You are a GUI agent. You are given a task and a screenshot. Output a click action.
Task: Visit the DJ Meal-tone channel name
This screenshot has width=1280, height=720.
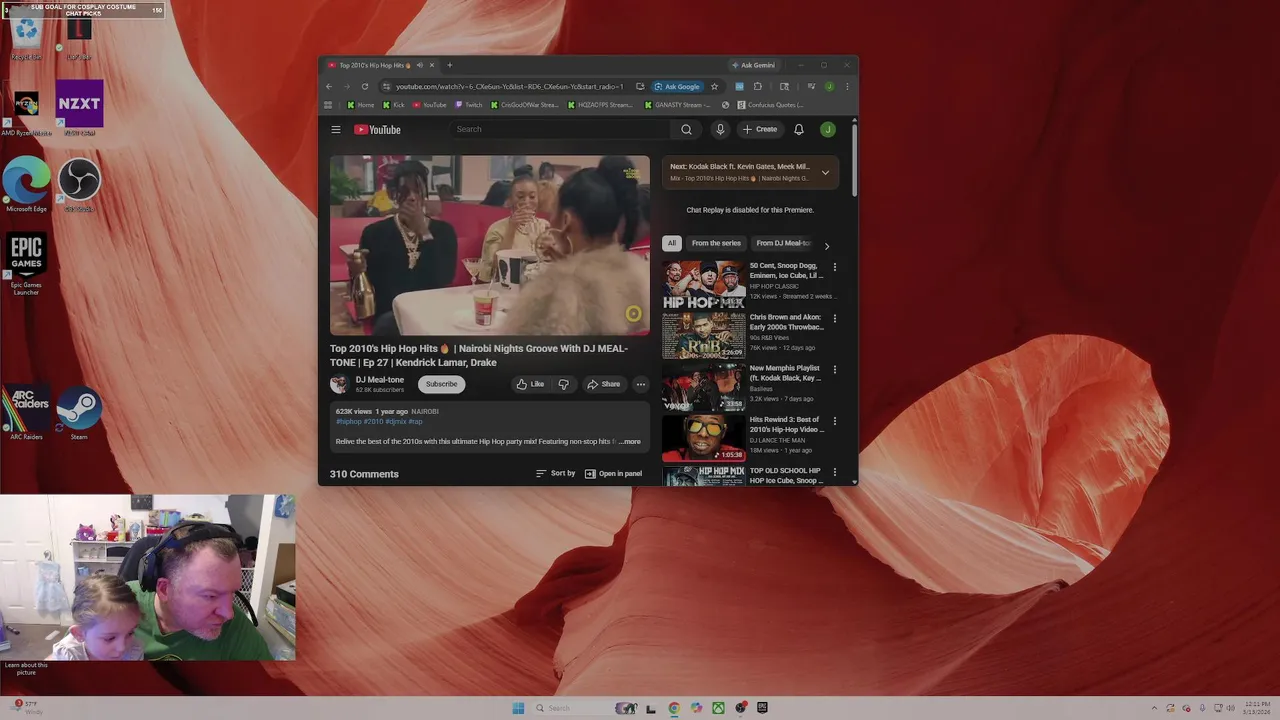[380, 380]
